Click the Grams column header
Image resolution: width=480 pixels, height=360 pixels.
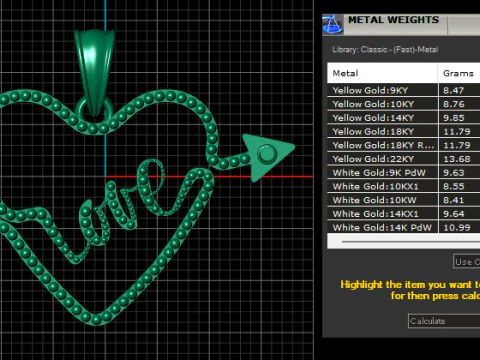click(x=459, y=73)
